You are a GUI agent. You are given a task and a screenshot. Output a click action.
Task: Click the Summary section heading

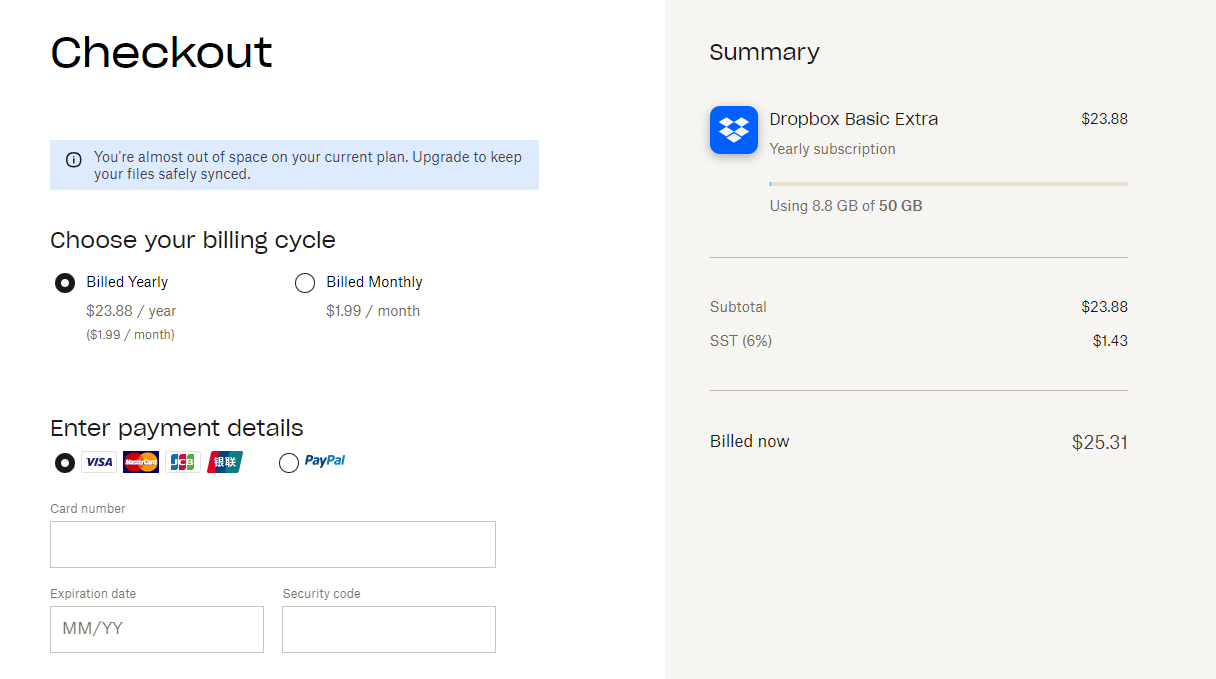coord(765,52)
